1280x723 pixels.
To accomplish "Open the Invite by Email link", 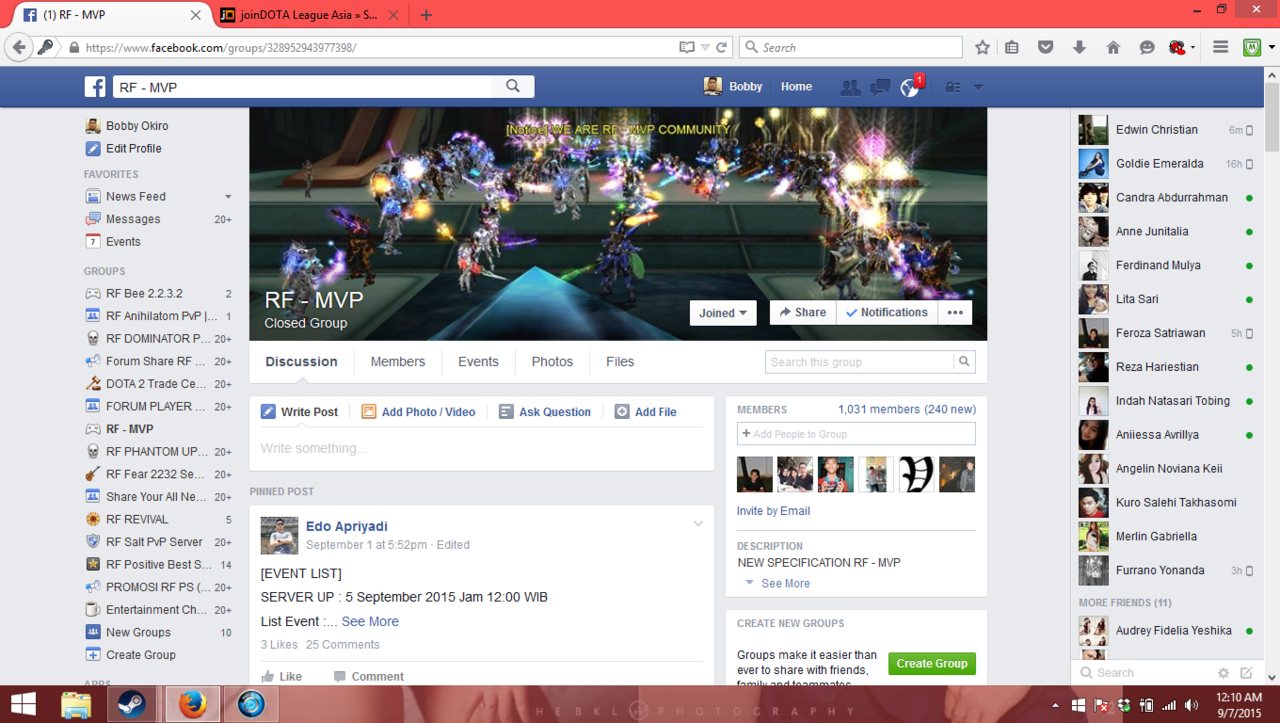I will [x=773, y=511].
